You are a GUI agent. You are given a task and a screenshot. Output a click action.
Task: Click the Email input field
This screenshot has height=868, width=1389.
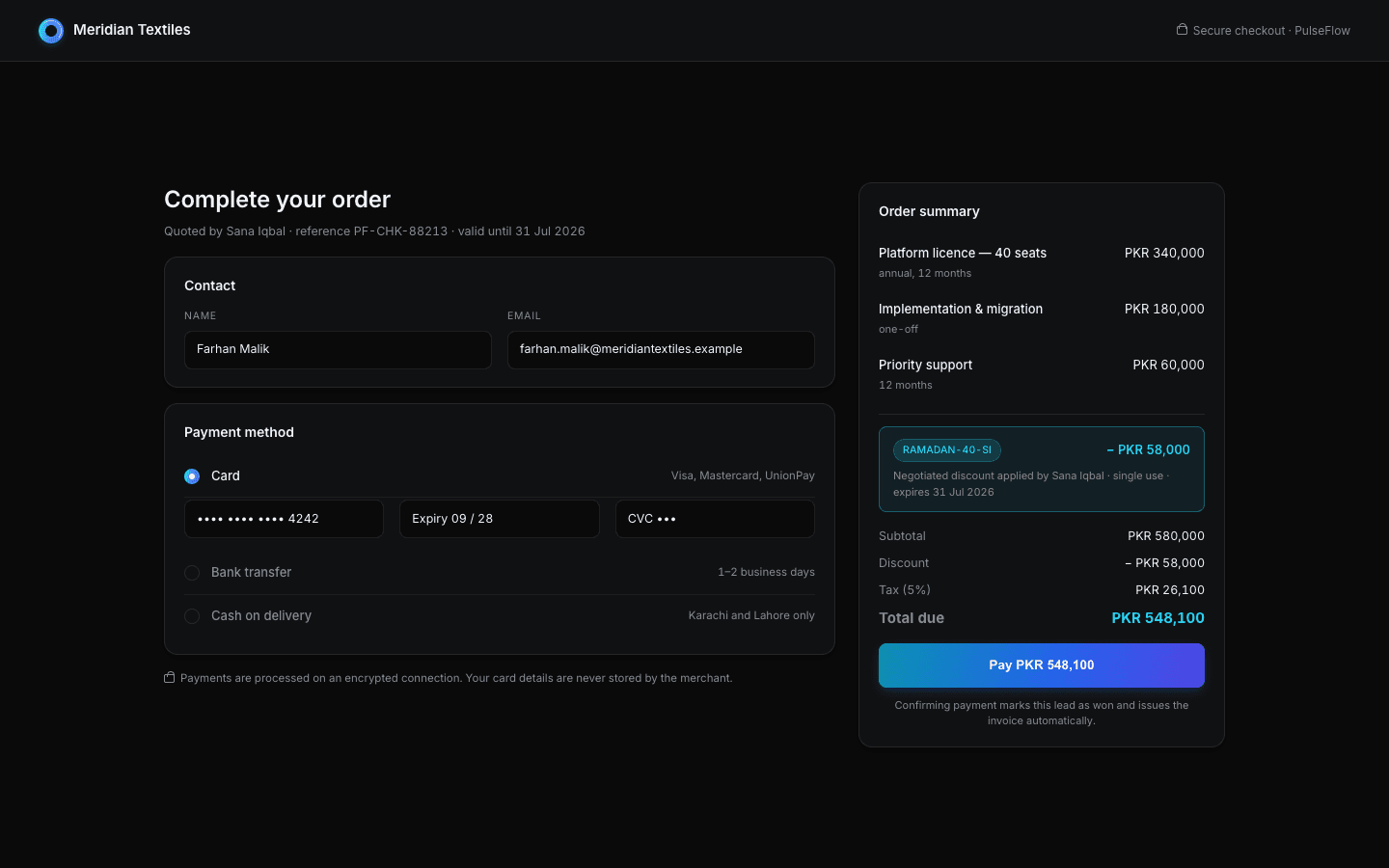(661, 350)
